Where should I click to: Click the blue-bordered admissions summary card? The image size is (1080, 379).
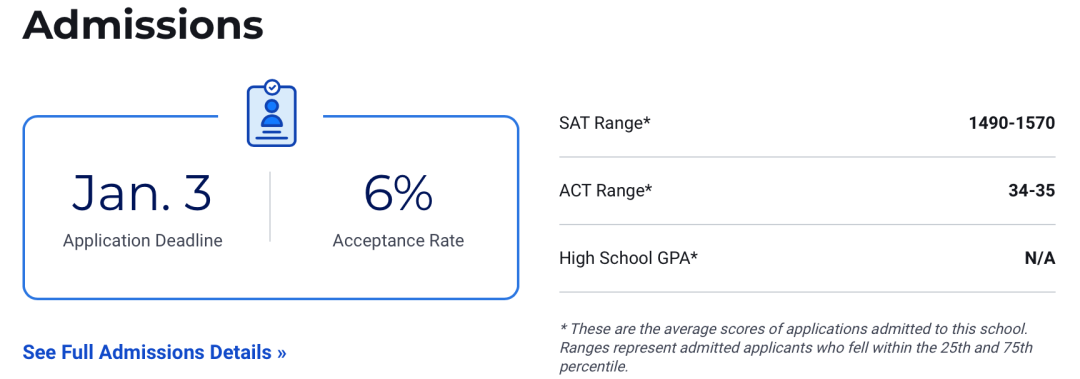tap(271, 207)
